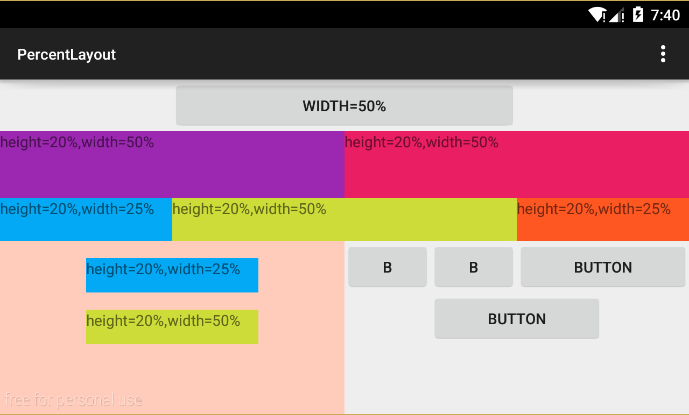This screenshot has width=689, height=415.
Task: Tap the Wi-Fi status icon
Action: 598,14
